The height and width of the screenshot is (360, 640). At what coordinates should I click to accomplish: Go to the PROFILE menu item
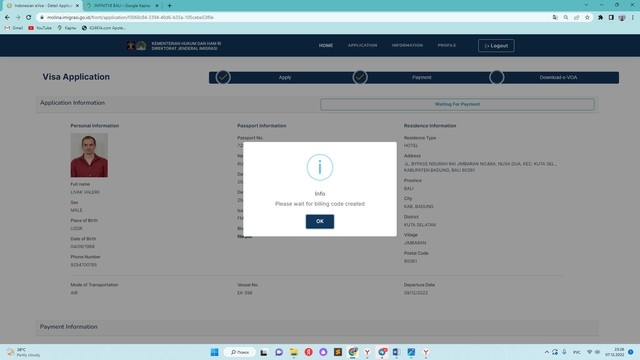click(447, 45)
